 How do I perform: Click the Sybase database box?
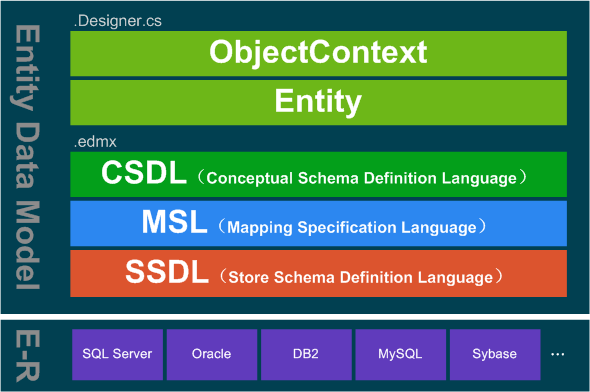coord(495,354)
